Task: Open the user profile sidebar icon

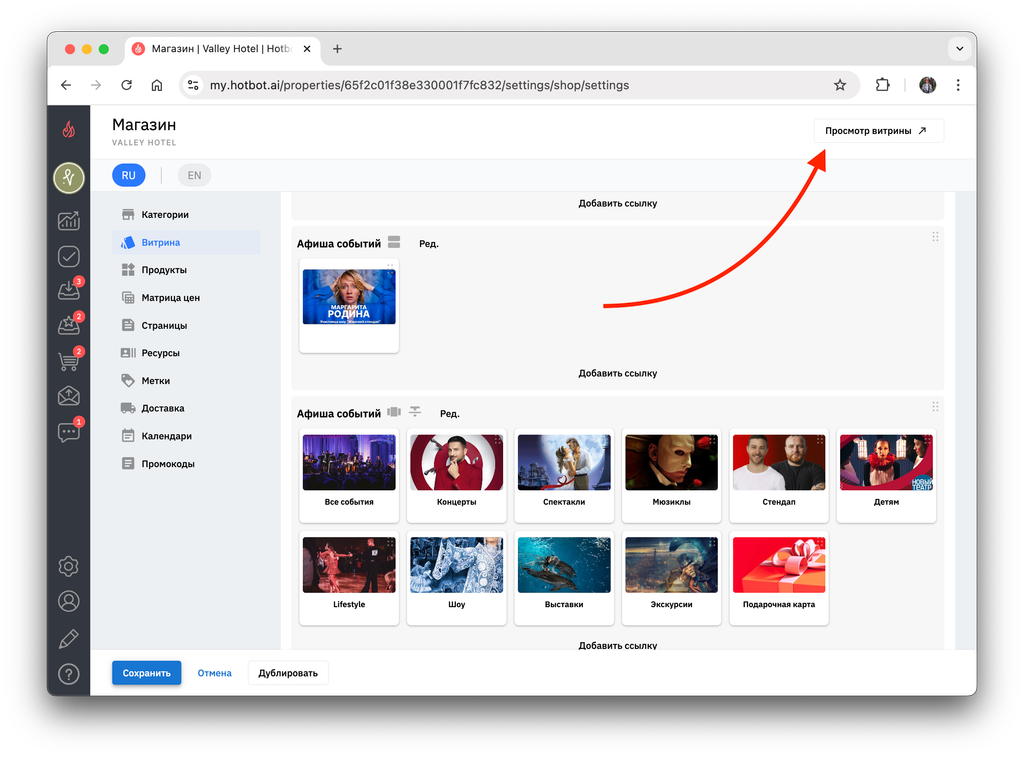Action: (69, 601)
